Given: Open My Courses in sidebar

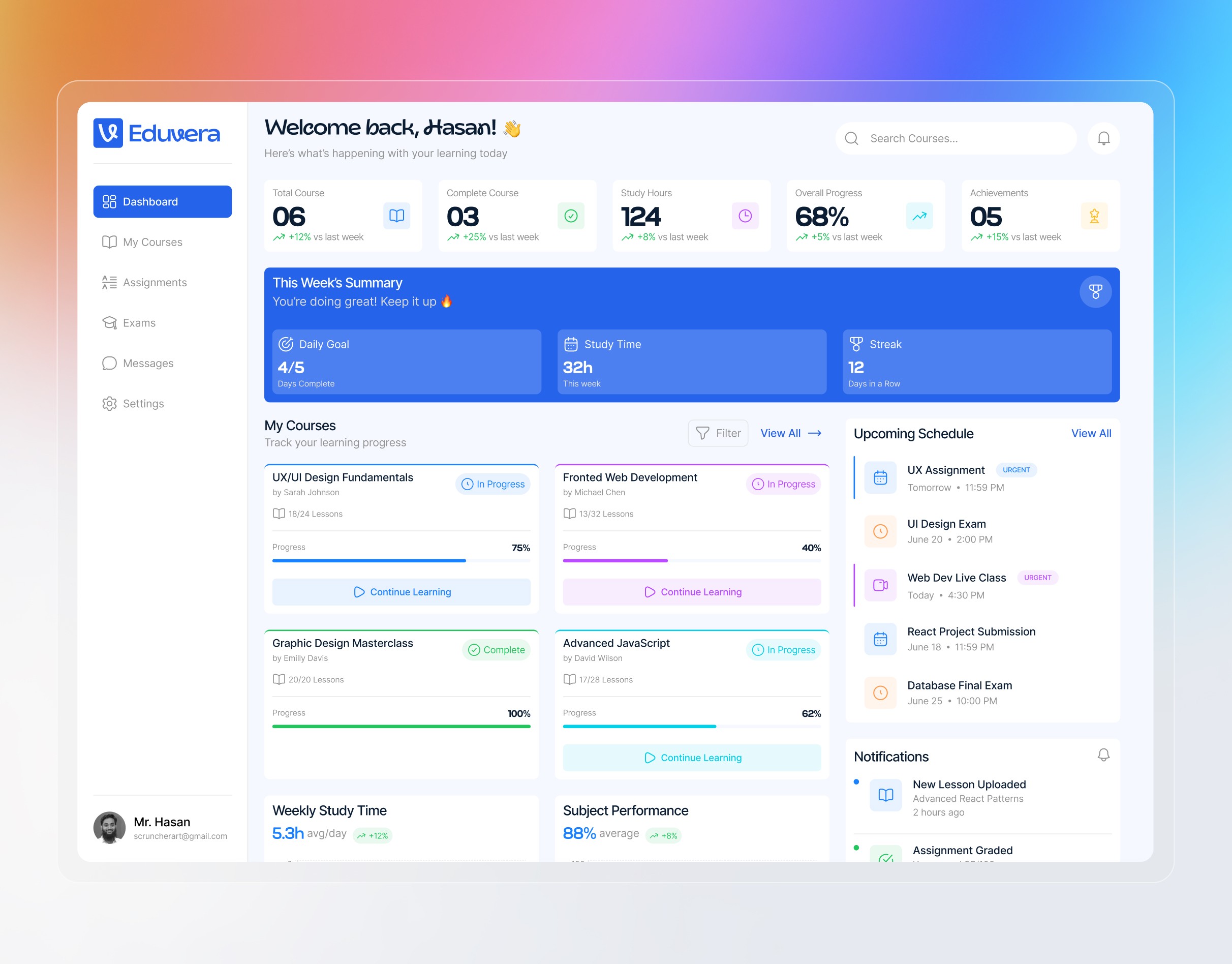Looking at the screenshot, I should [x=152, y=242].
